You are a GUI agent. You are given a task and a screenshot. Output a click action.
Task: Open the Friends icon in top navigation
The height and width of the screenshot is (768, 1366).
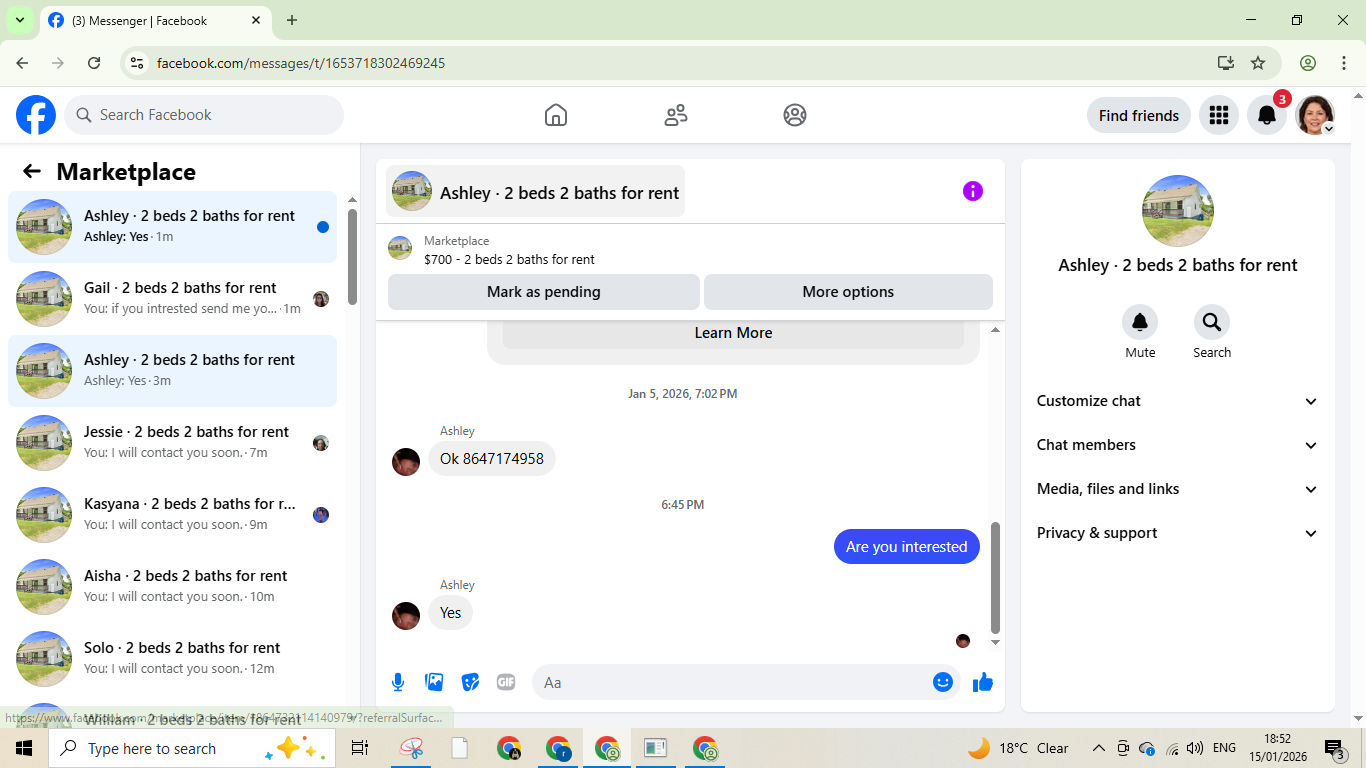tap(676, 115)
